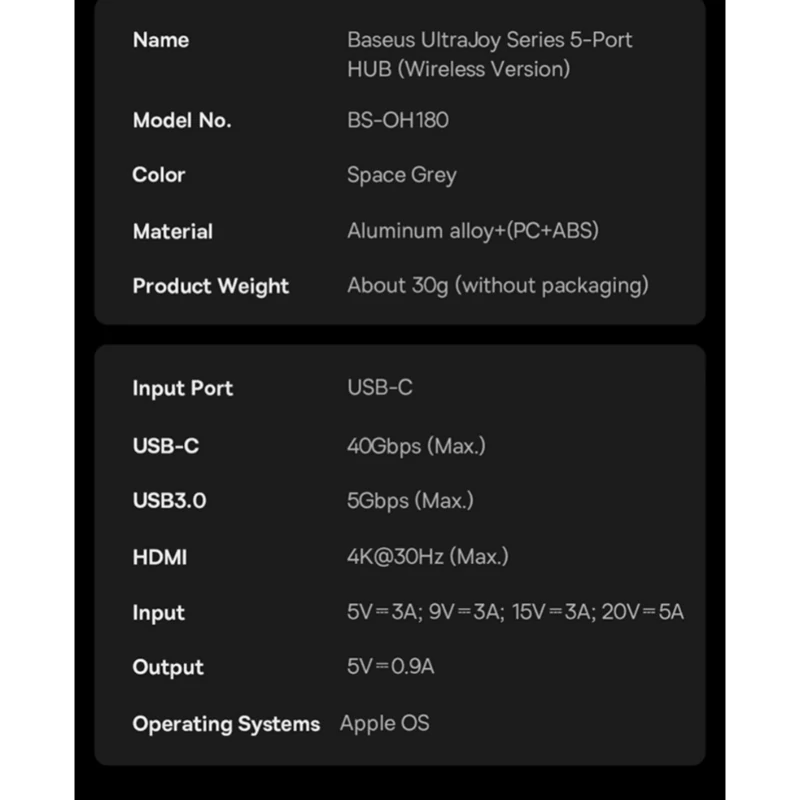Click the Product Weight label
The image size is (800, 800).
point(210,286)
